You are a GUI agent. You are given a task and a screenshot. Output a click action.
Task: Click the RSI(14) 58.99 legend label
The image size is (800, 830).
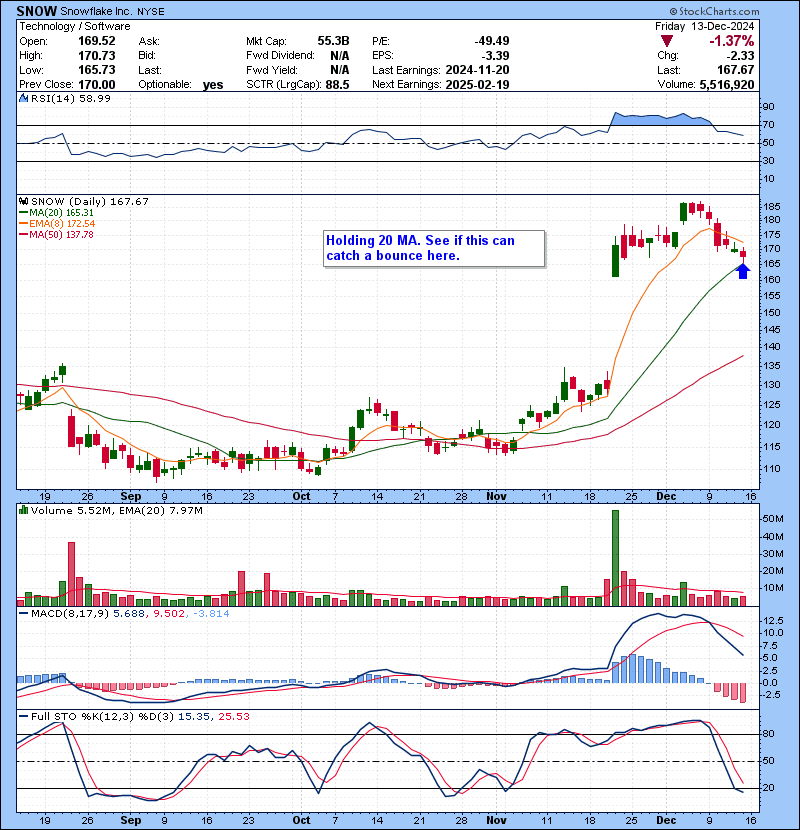(x=71, y=98)
